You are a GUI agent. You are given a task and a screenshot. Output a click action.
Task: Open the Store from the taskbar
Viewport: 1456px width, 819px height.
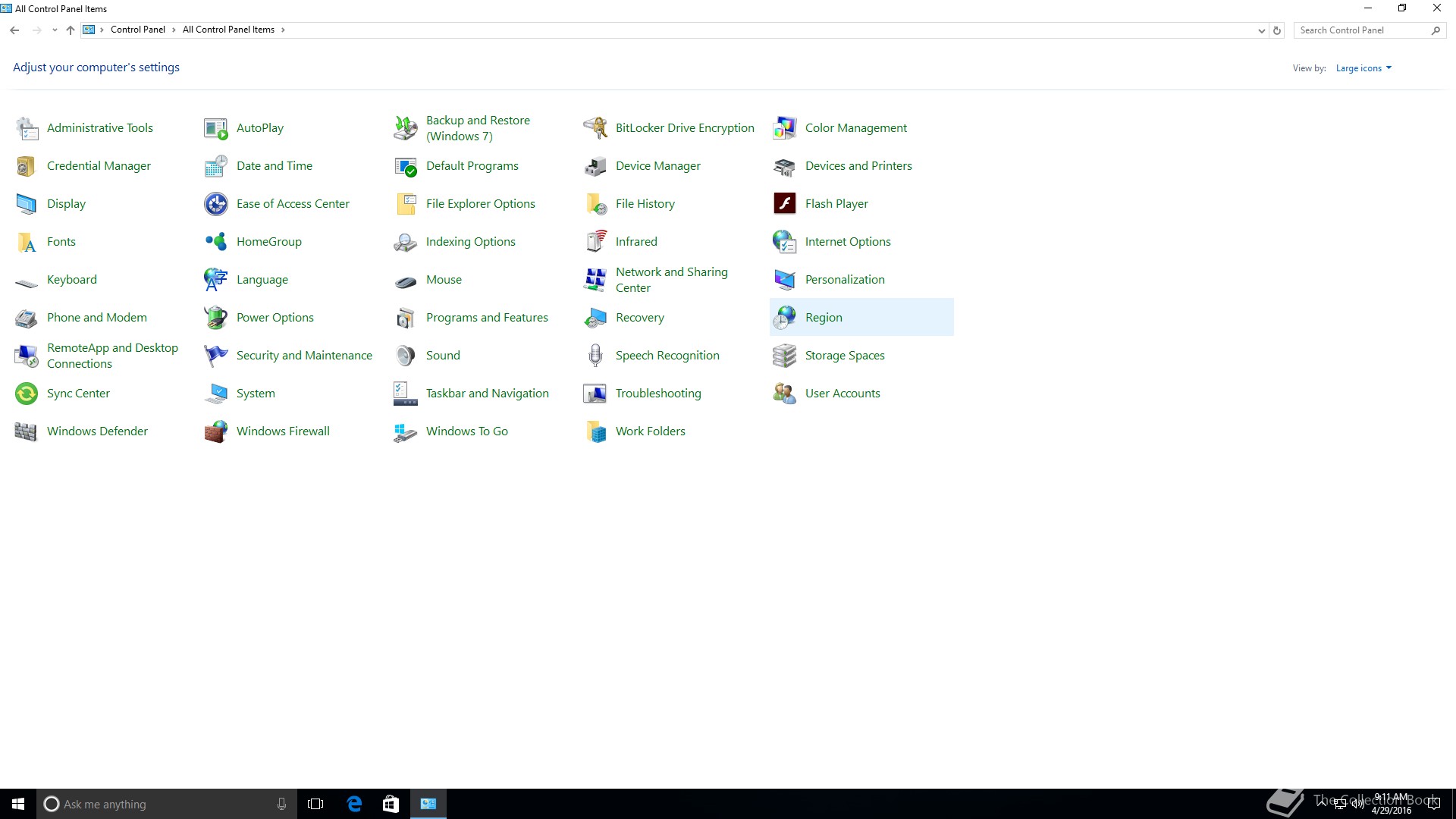point(391,804)
